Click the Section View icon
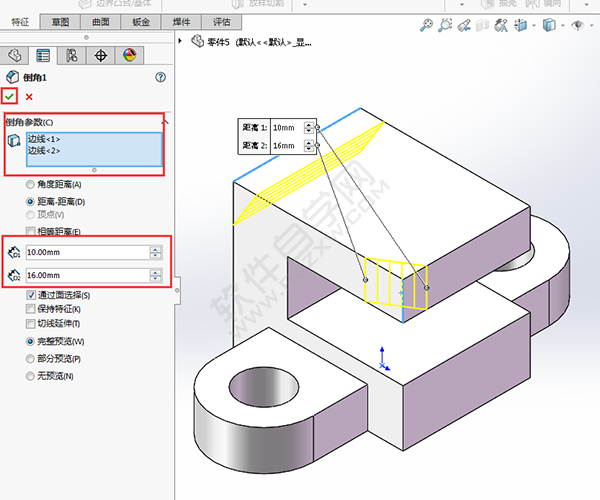The width and height of the screenshot is (600, 500). coord(483,26)
